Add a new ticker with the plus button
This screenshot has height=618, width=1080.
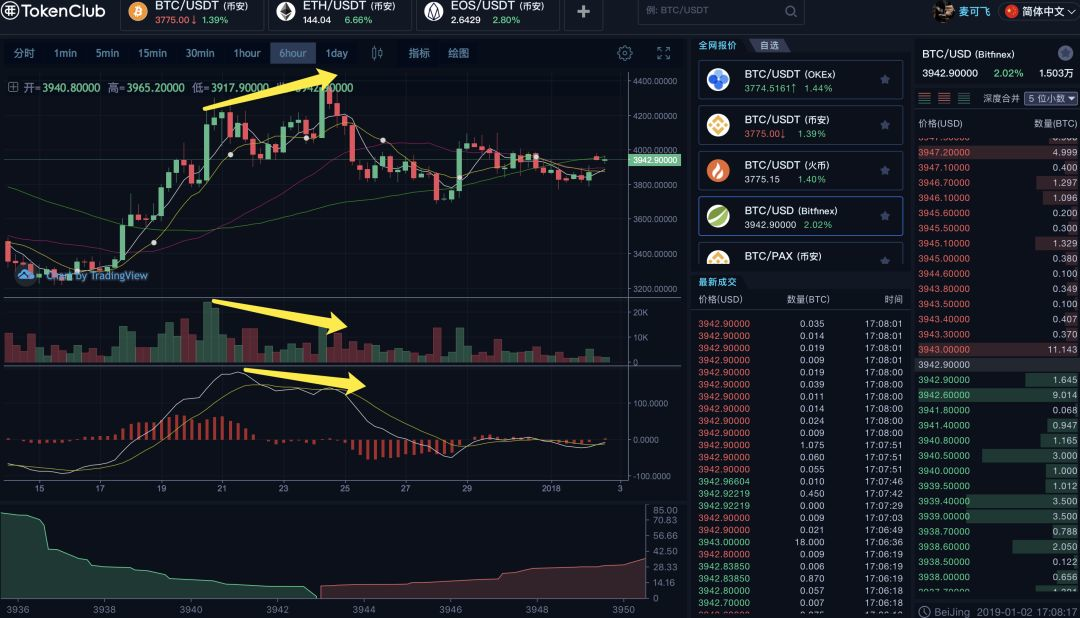[x=583, y=12]
